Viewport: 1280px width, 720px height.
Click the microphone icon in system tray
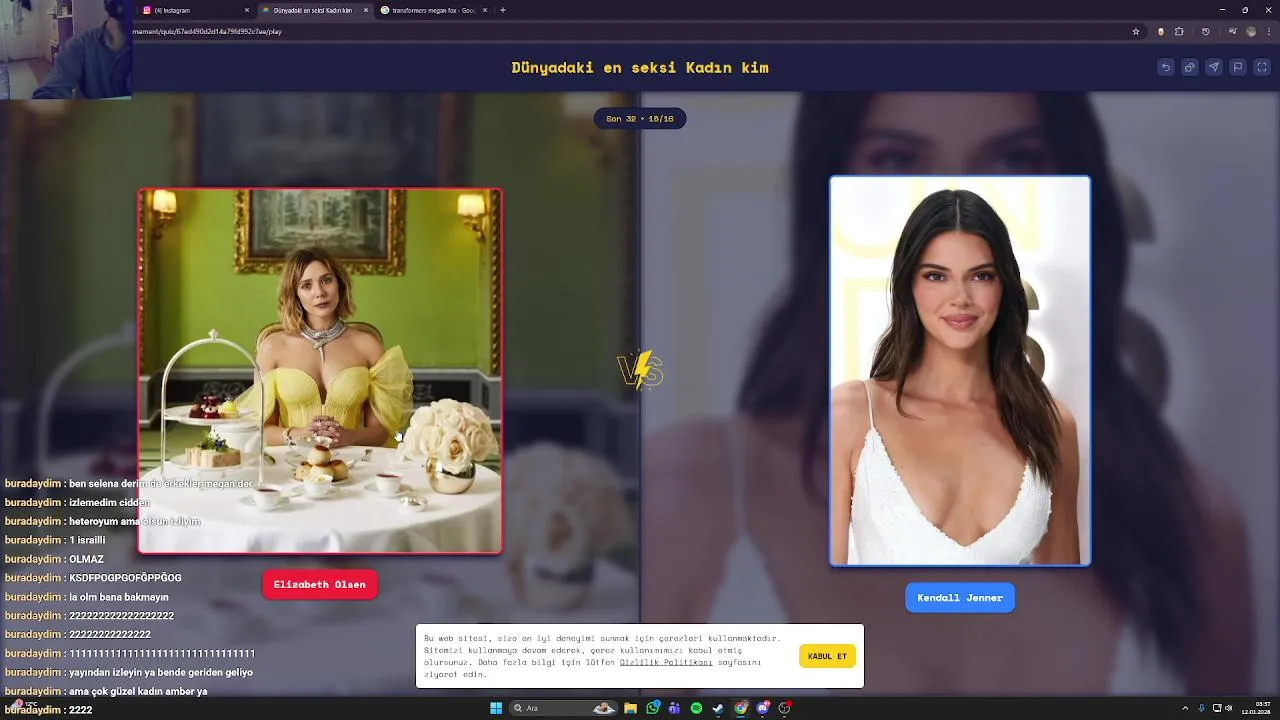coord(1201,708)
